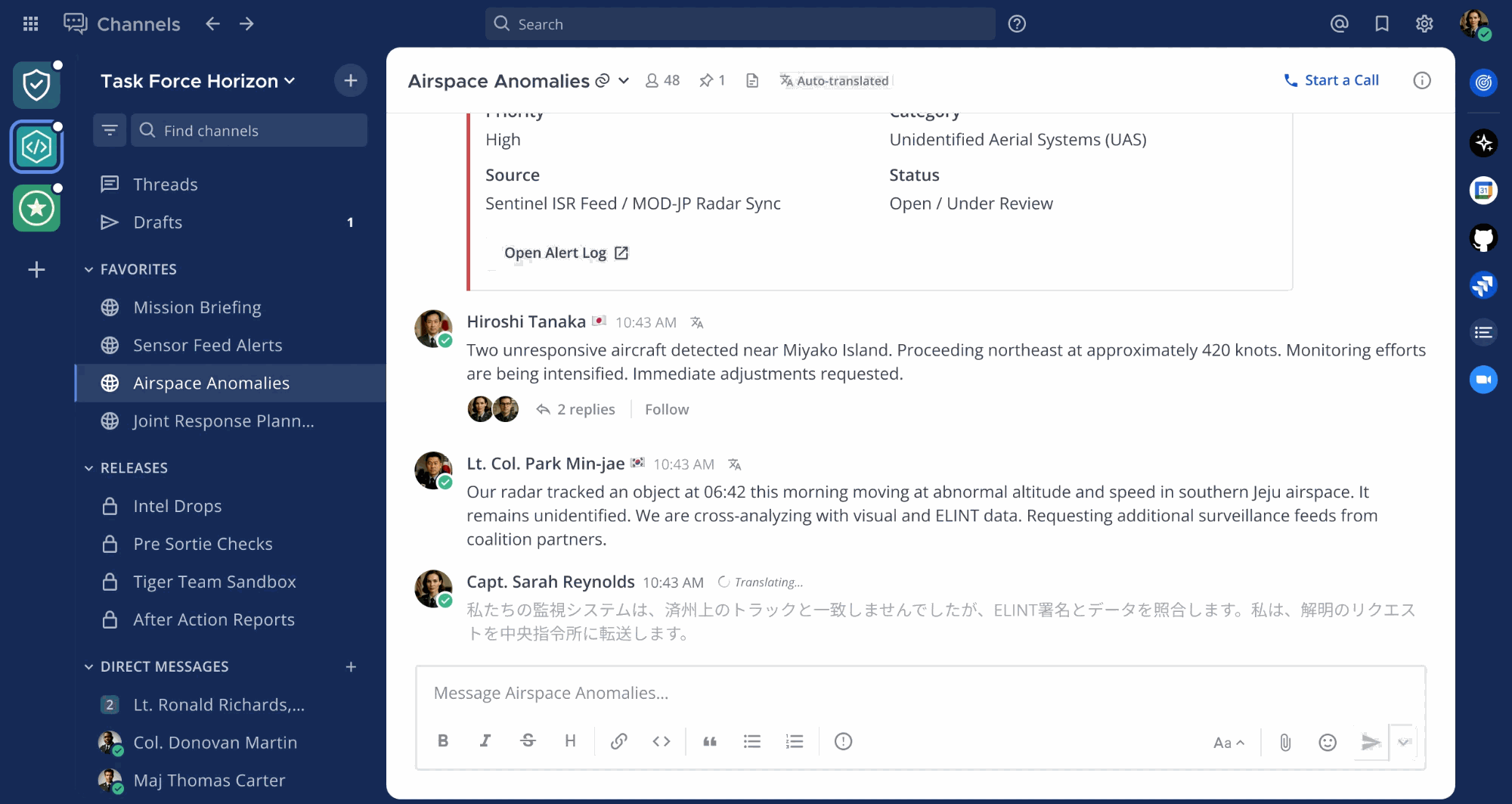The width and height of the screenshot is (1512, 804).
Task: Start a Call in channel
Action: [1331, 80]
